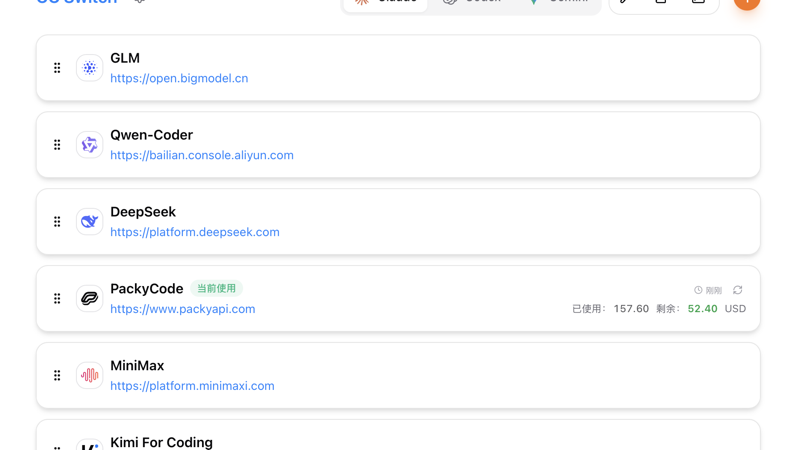Click the remaining balance 52.40
This screenshot has height=450, width=800.
703,309
